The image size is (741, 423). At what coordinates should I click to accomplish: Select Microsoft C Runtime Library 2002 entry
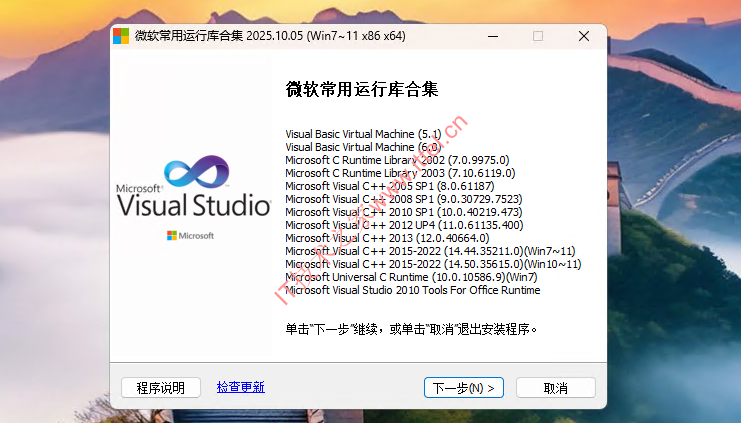[397, 159]
